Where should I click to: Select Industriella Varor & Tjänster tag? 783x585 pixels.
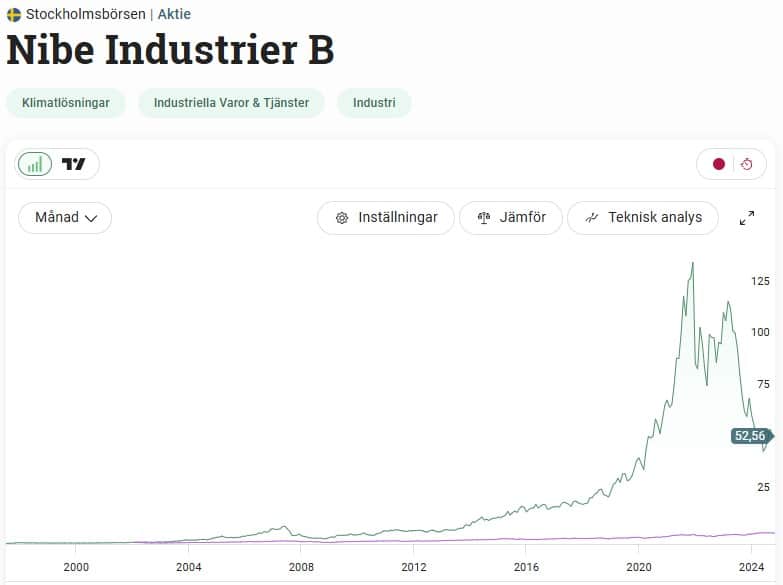click(x=231, y=103)
